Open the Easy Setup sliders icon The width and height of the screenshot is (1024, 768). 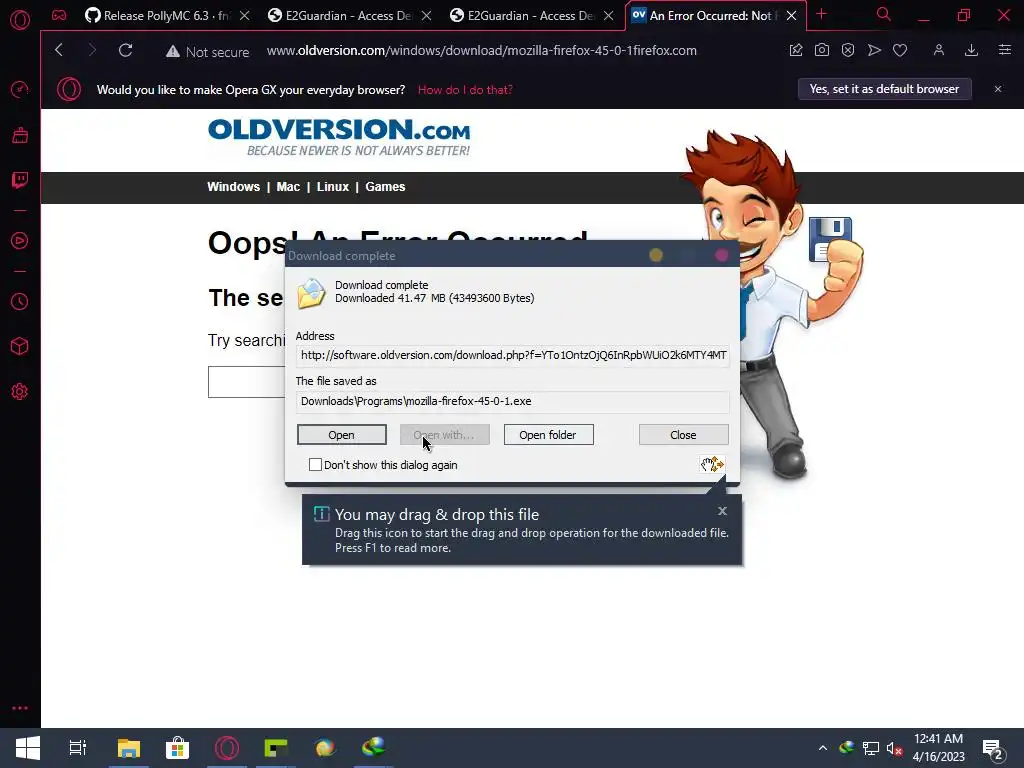(x=1004, y=50)
